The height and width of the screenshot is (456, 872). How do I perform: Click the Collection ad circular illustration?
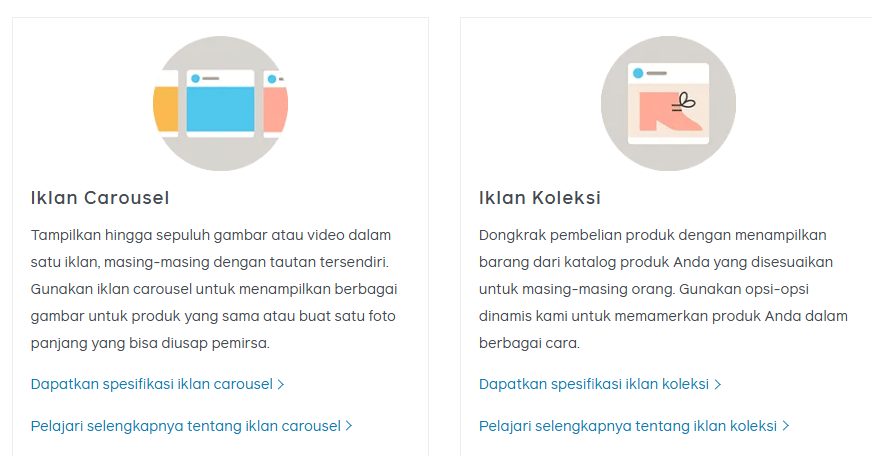[668, 103]
